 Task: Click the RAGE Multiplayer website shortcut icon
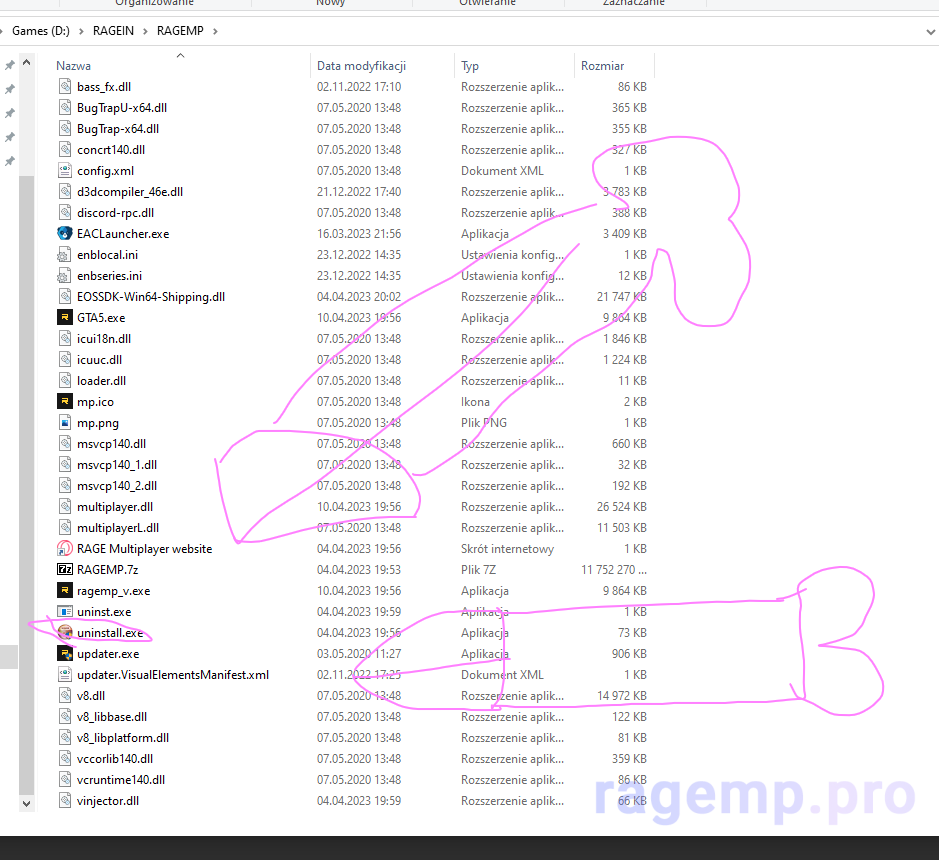tap(66, 549)
